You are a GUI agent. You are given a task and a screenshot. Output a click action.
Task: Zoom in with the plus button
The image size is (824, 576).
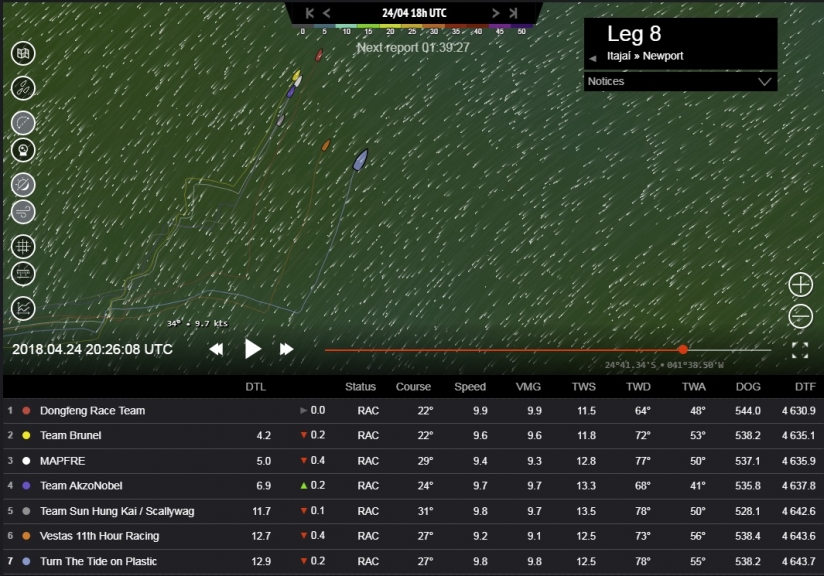[800, 284]
